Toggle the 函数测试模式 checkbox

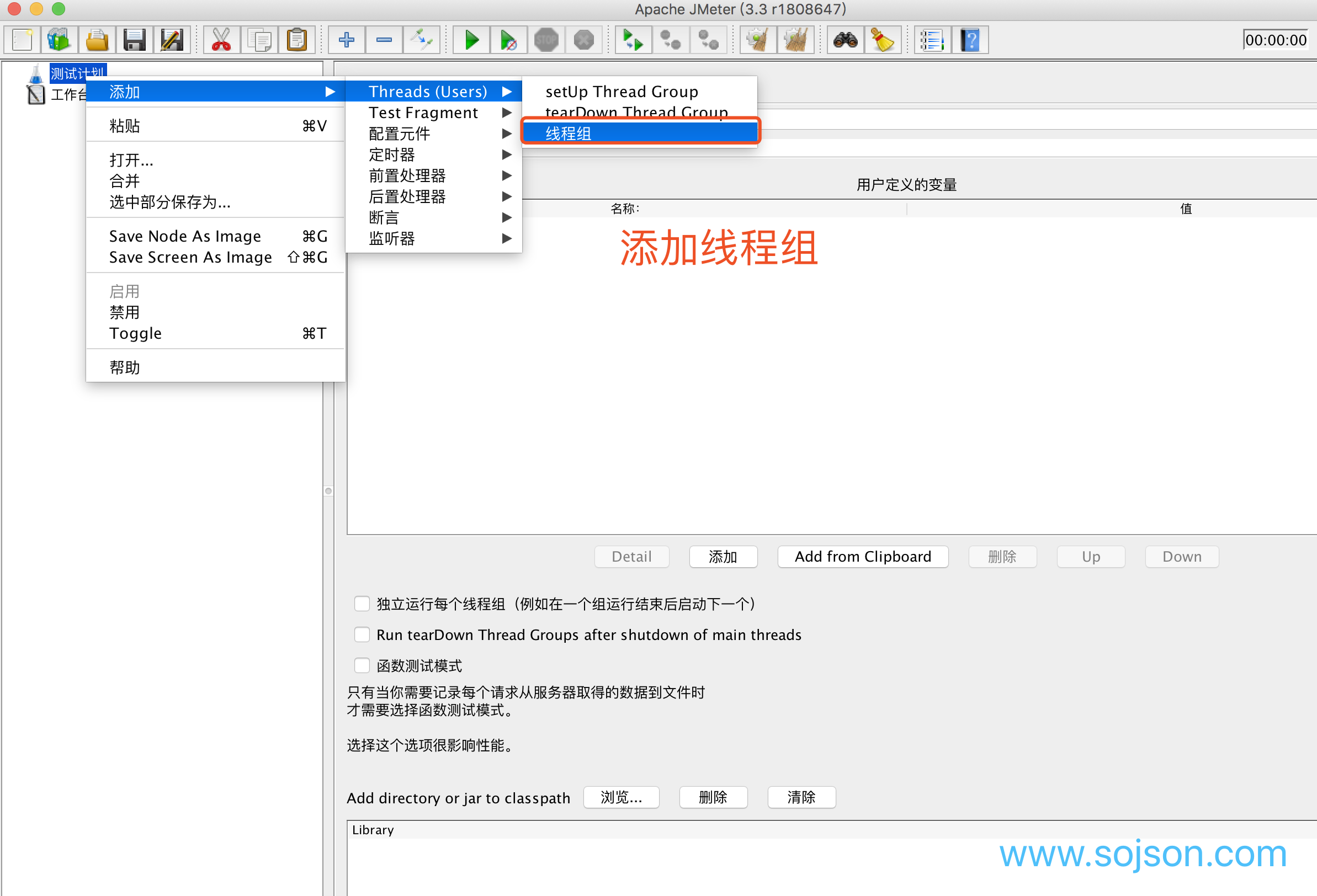click(x=362, y=665)
